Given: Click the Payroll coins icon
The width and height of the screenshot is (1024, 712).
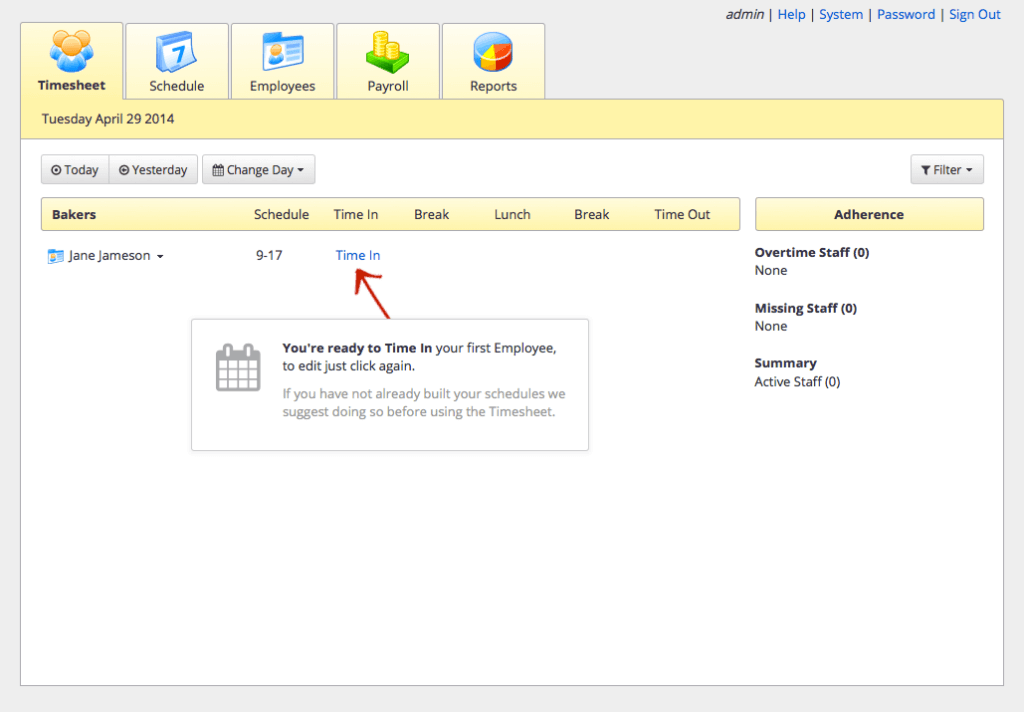Looking at the screenshot, I should (387, 51).
